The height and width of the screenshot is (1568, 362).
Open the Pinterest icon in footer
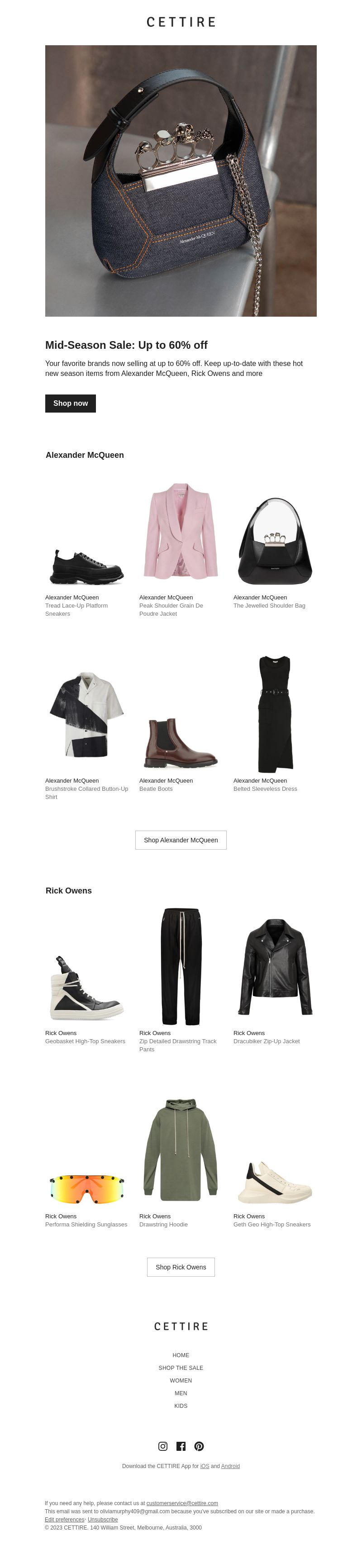199,1446
